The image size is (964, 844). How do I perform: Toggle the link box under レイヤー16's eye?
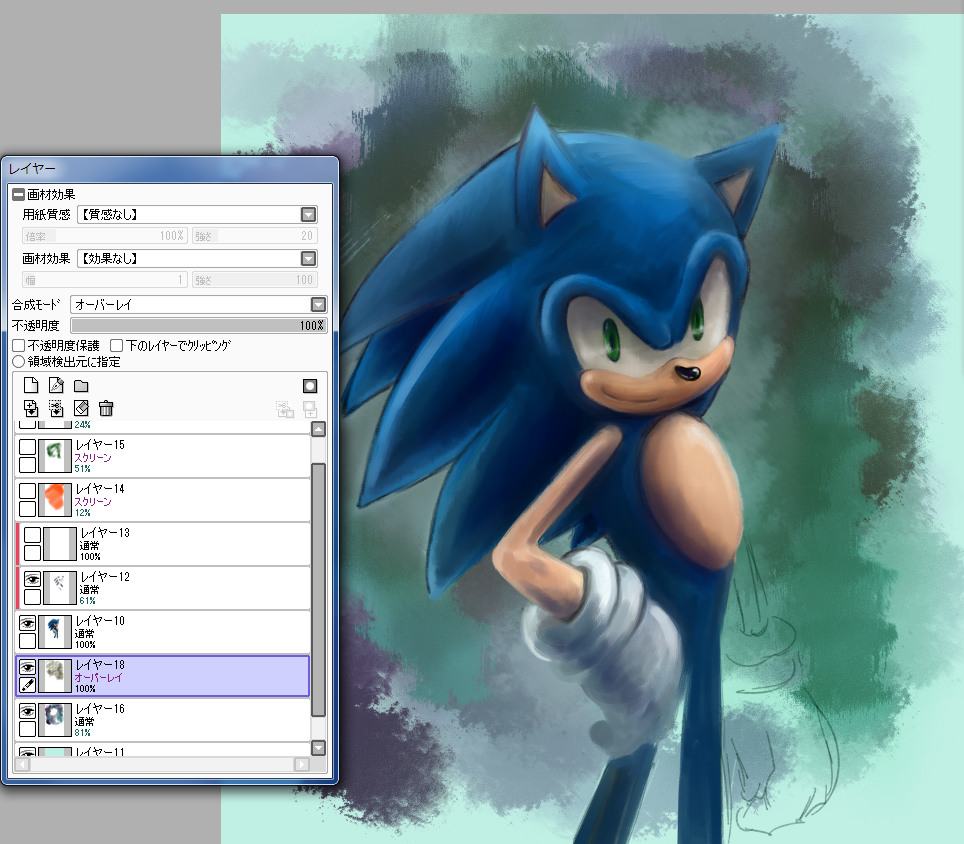point(27,729)
